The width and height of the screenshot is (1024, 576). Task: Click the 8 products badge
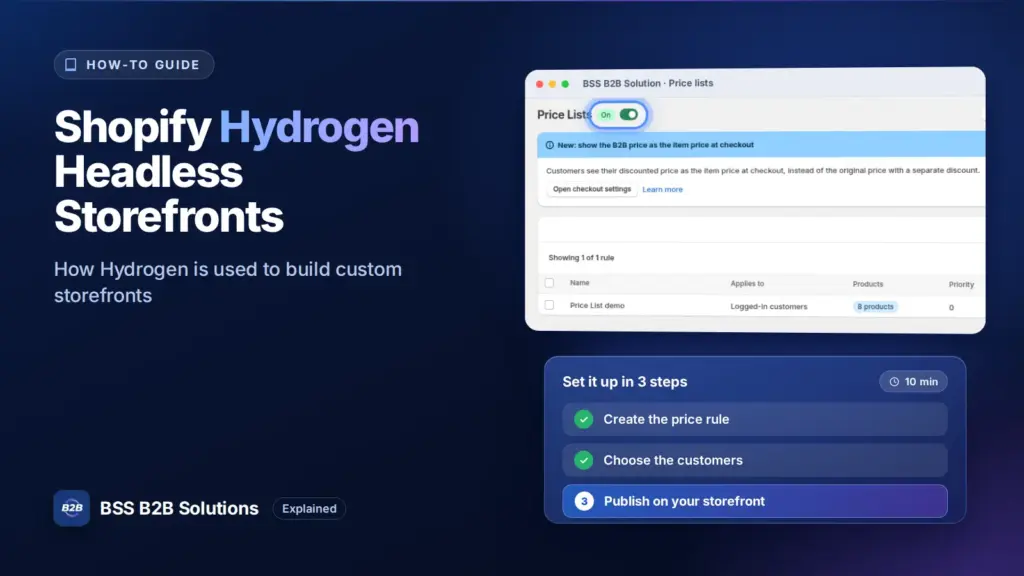[x=875, y=306]
